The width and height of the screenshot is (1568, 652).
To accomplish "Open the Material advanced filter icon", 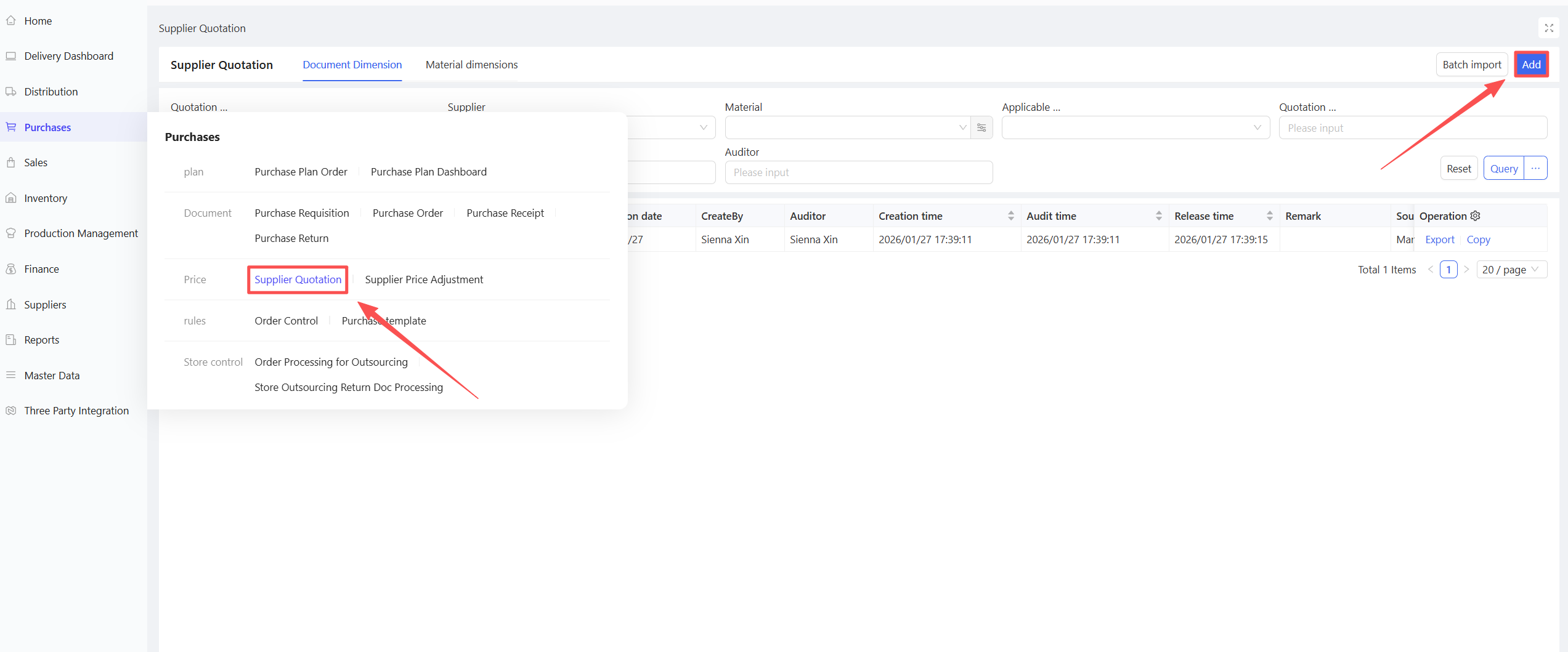I will point(981,128).
